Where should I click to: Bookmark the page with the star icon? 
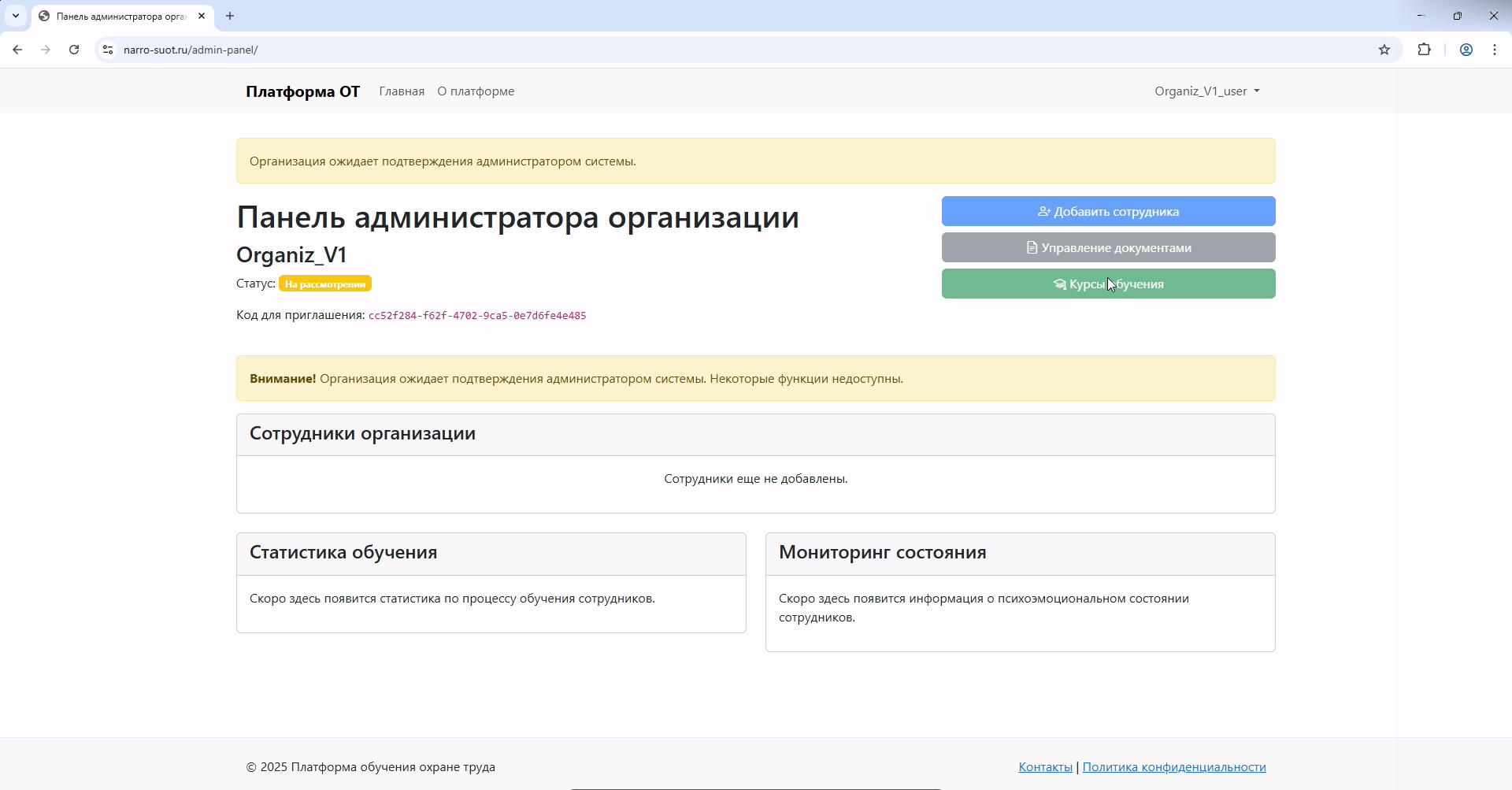pos(1385,49)
